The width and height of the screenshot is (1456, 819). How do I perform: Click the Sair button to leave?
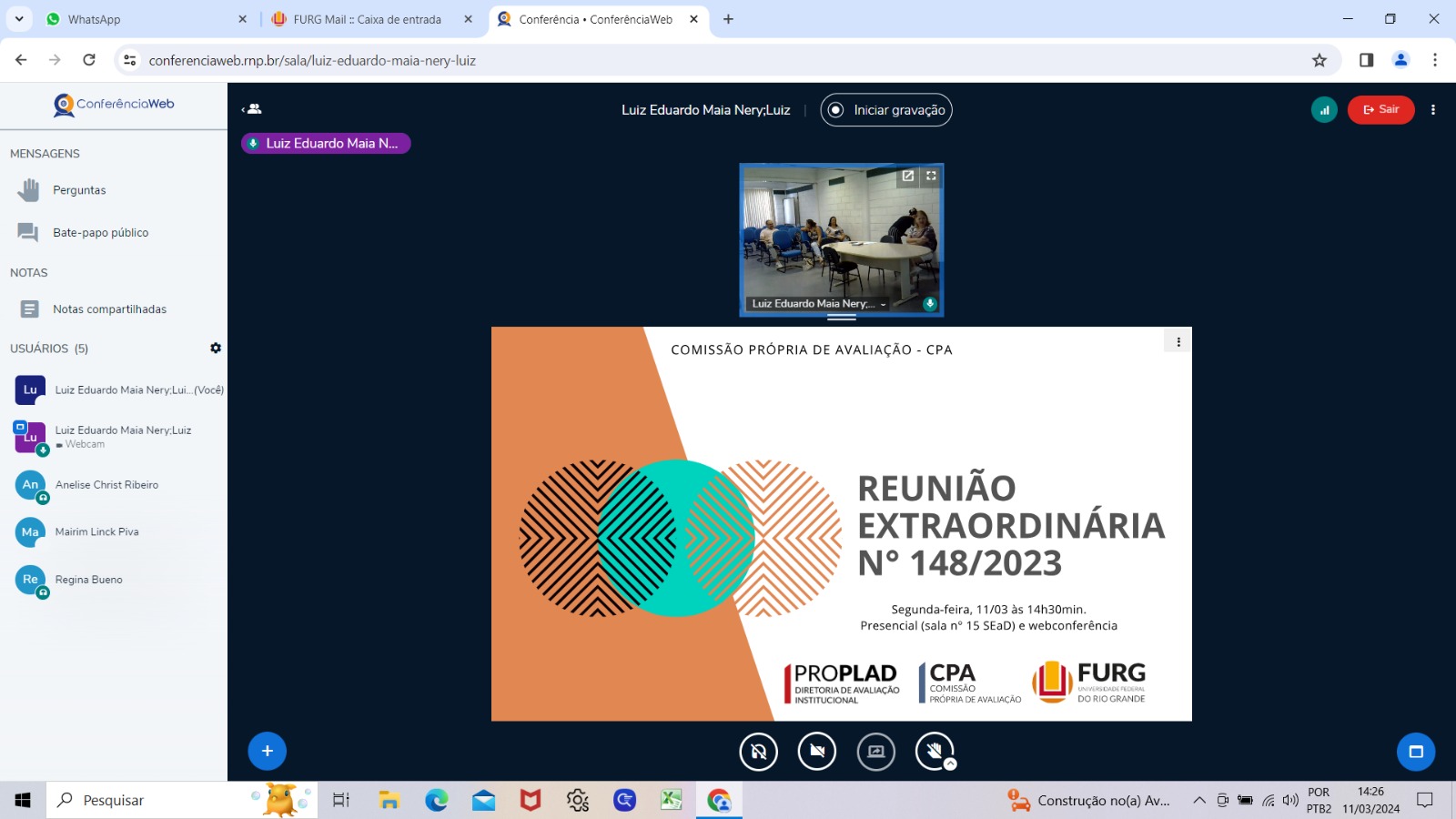pyautogui.click(x=1380, y=110)
